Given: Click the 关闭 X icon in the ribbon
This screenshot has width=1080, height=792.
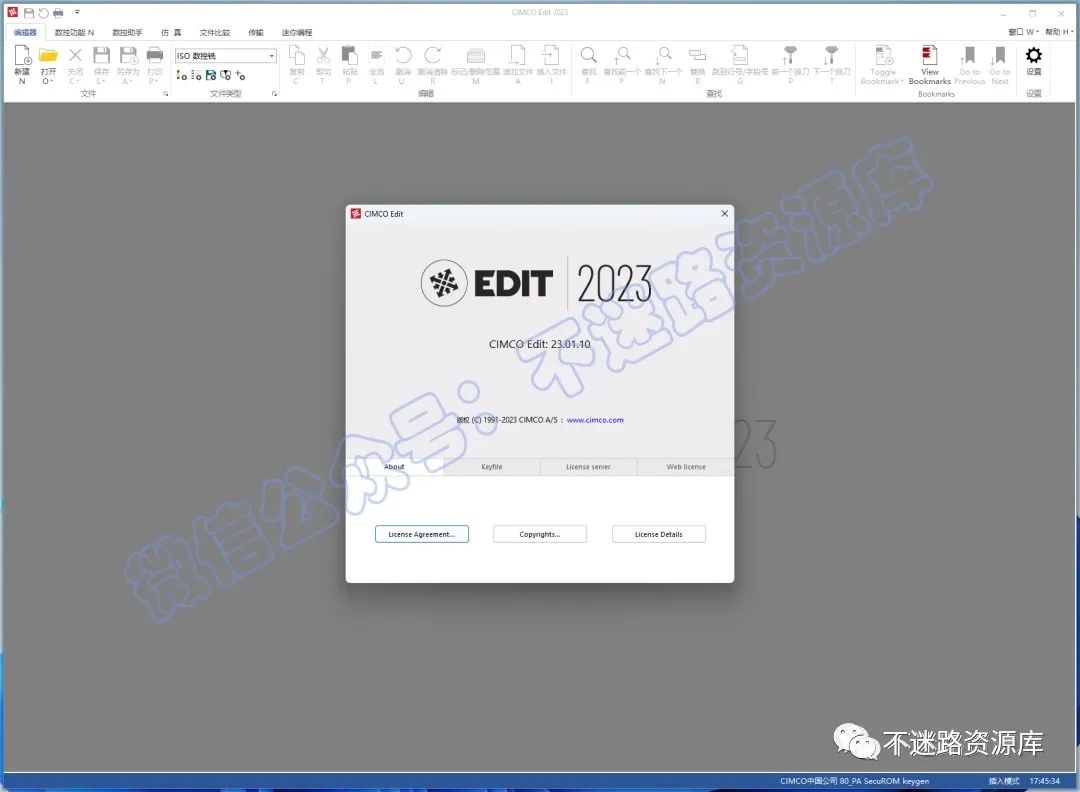Looking at the screenshot, I should click(75, 56).
